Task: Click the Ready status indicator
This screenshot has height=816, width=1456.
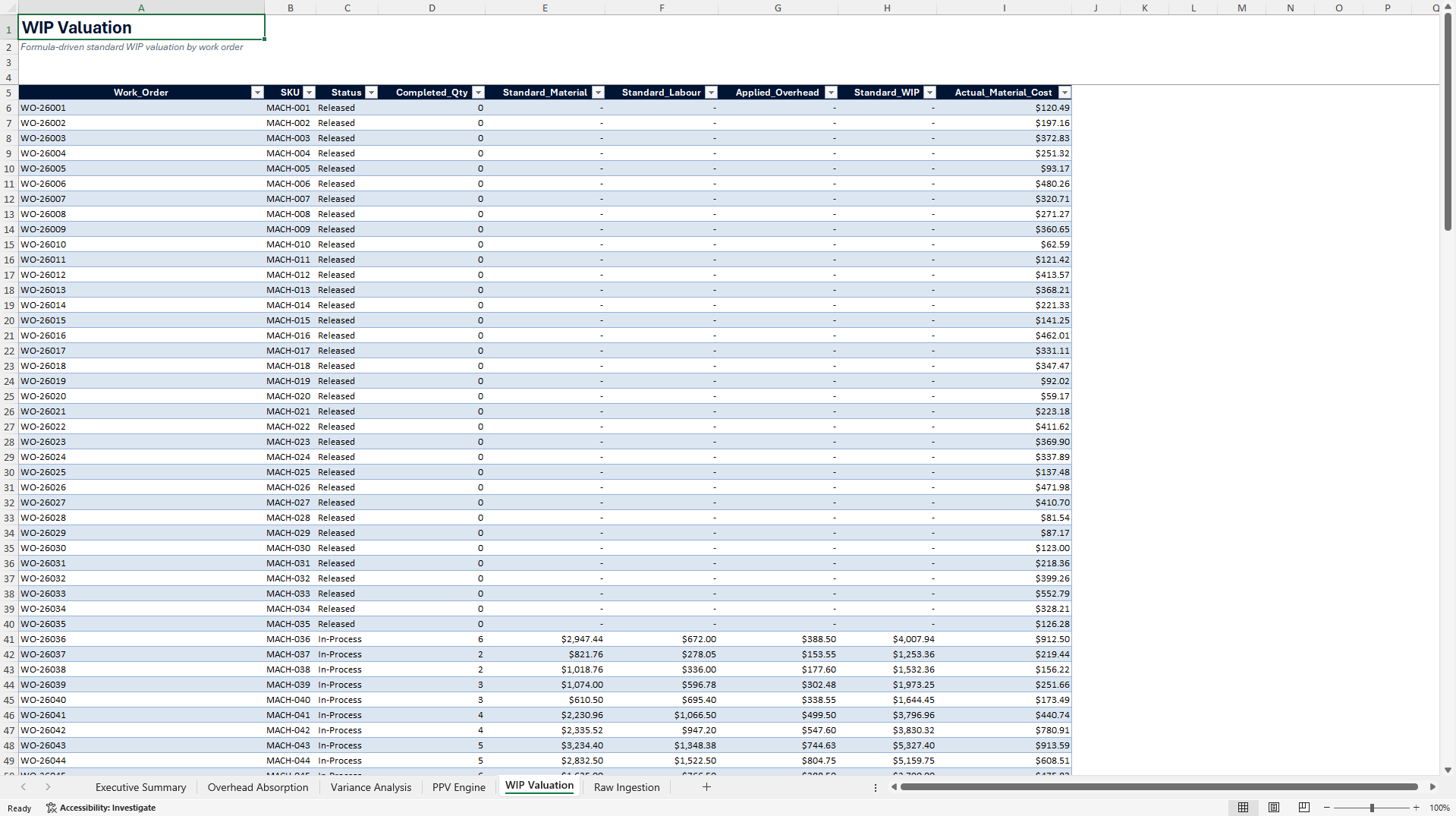Action: [19, 808]
